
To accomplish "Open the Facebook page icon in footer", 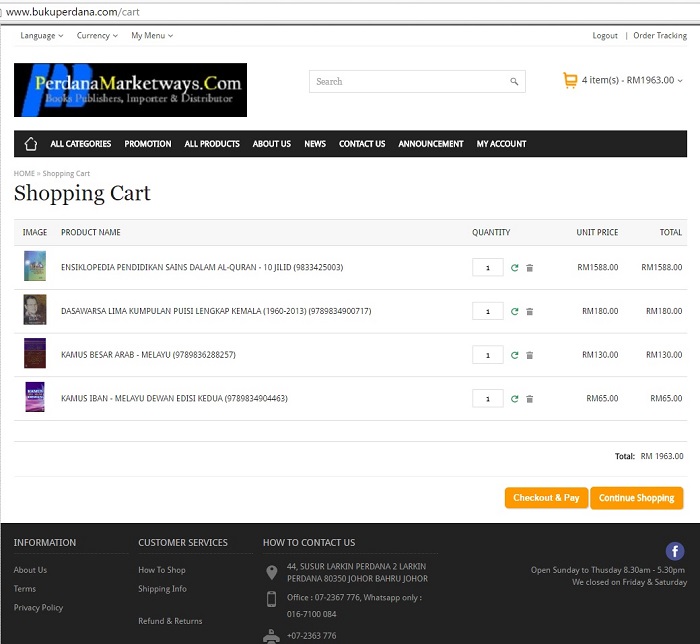I will click(675, 551).
